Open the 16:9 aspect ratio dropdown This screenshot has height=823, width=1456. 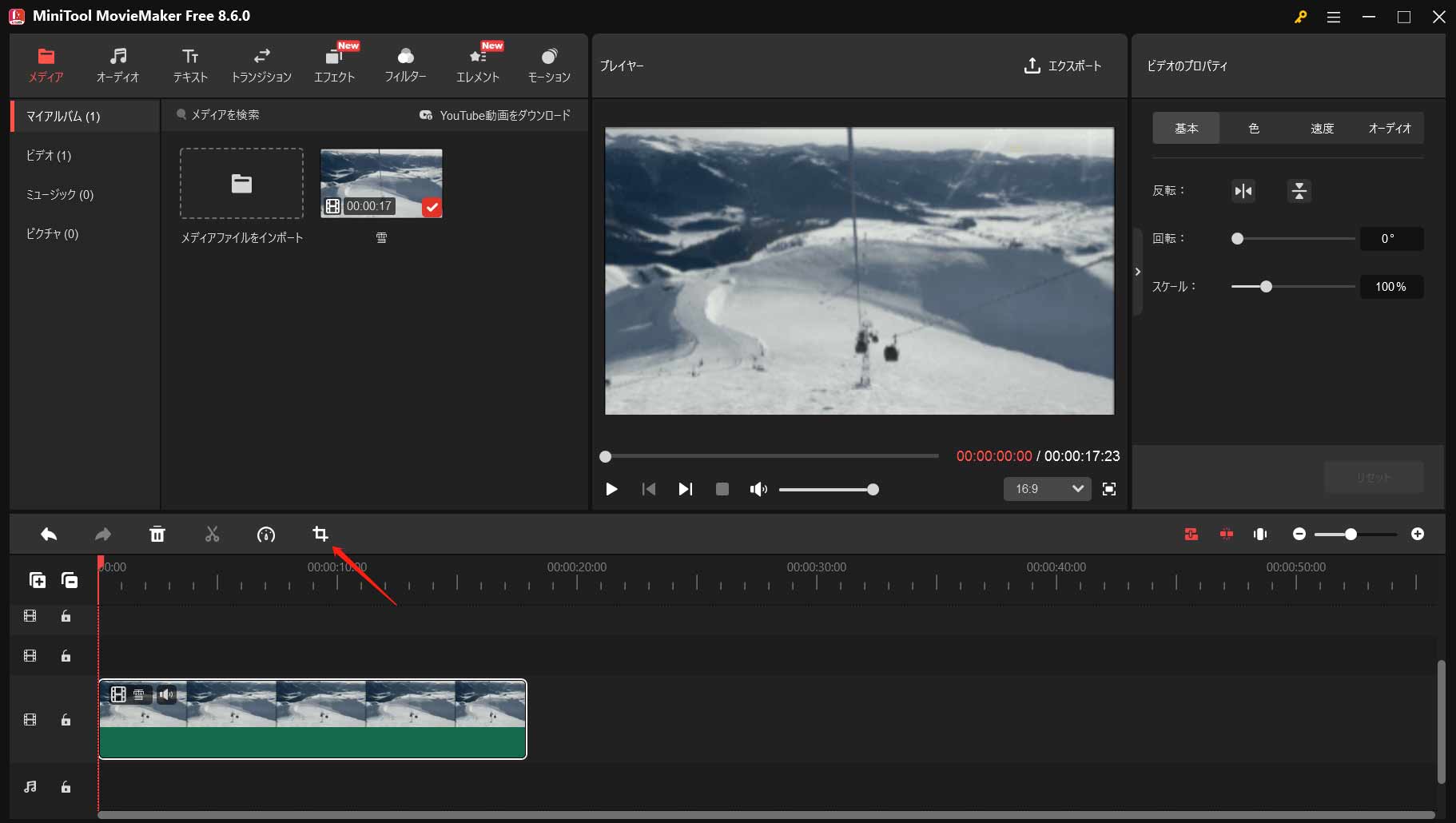1047,489
